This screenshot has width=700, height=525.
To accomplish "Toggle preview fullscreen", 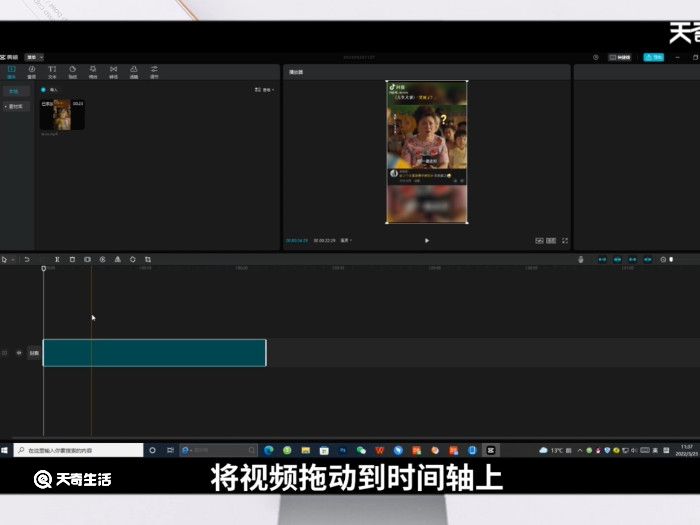I will click(565, 241).
